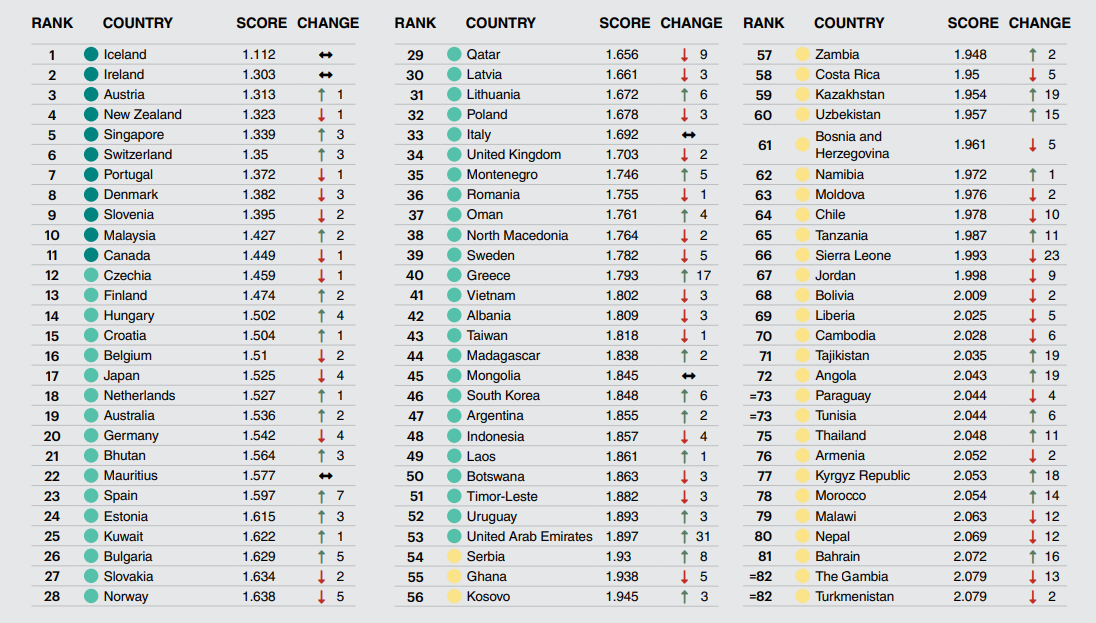1096x623 pixels.
Task: Click the middle table's SCORE header
Action: 624,23
